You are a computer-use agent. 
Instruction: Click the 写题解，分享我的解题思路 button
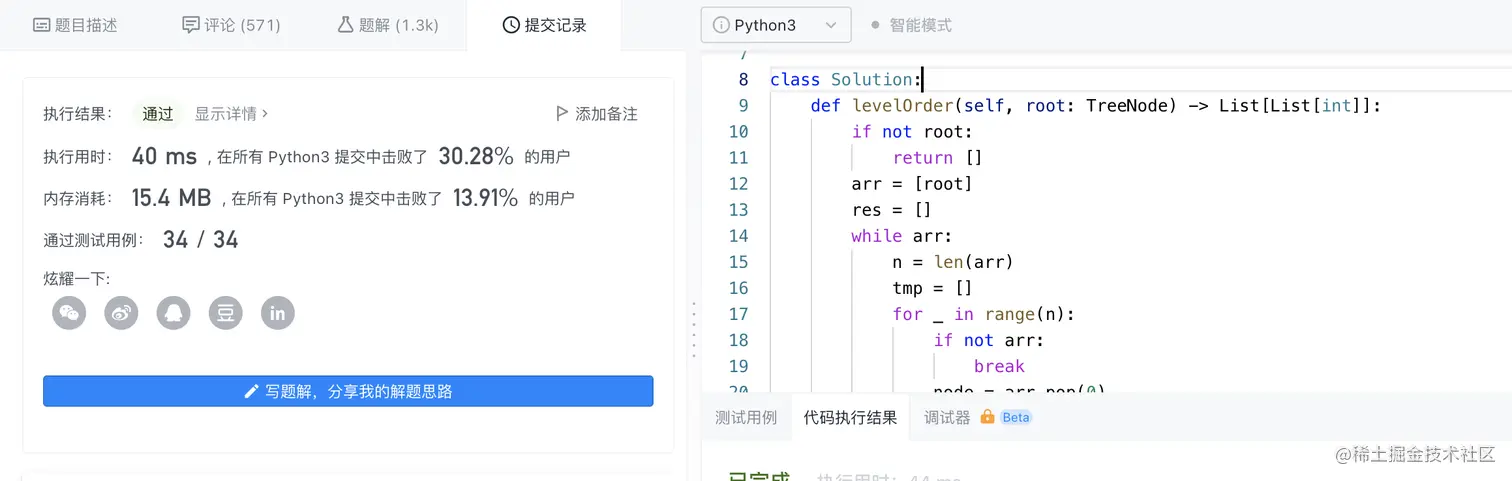click(x=348, y=391)
